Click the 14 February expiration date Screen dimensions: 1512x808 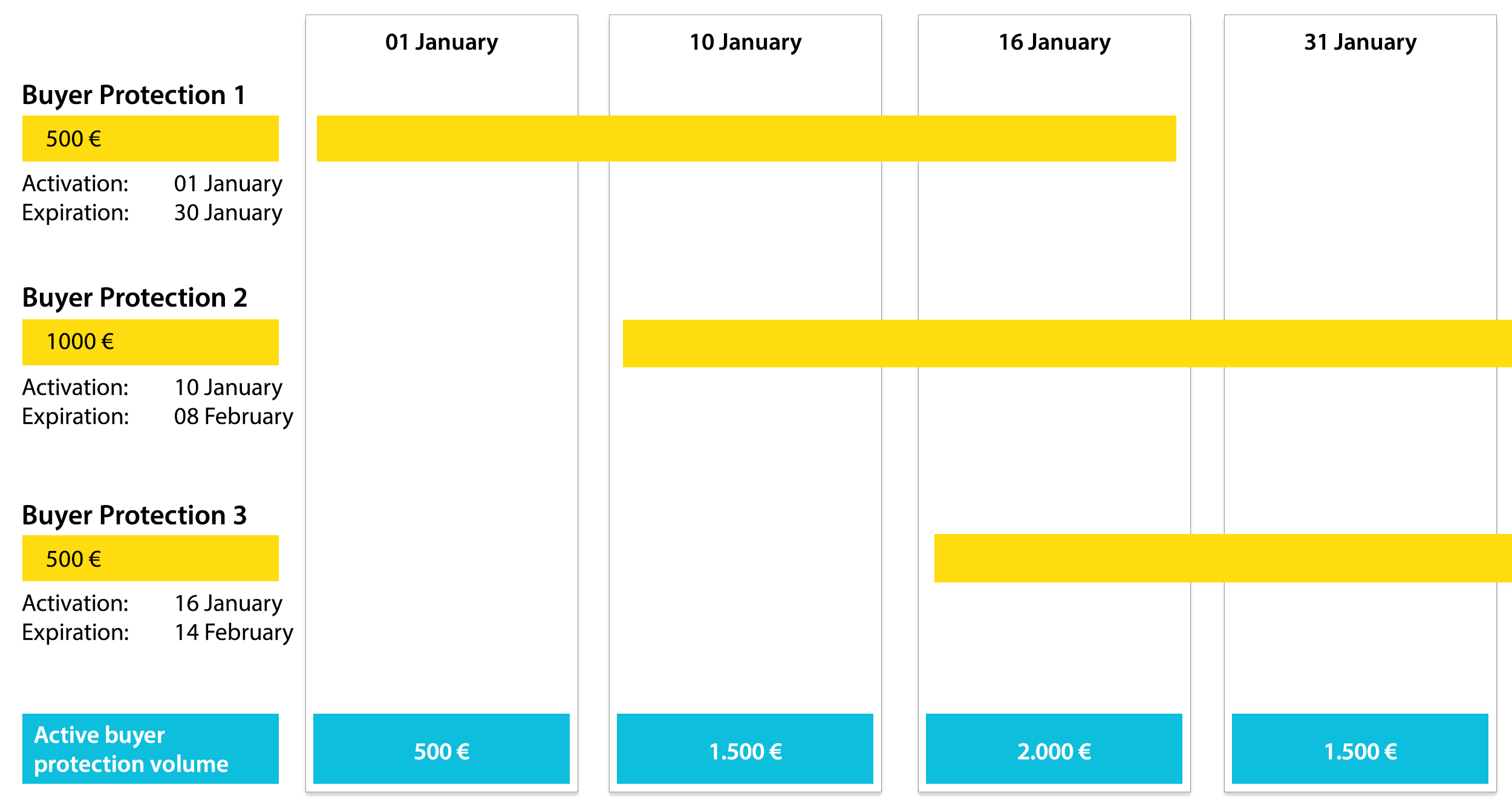[x=233, y=633]
